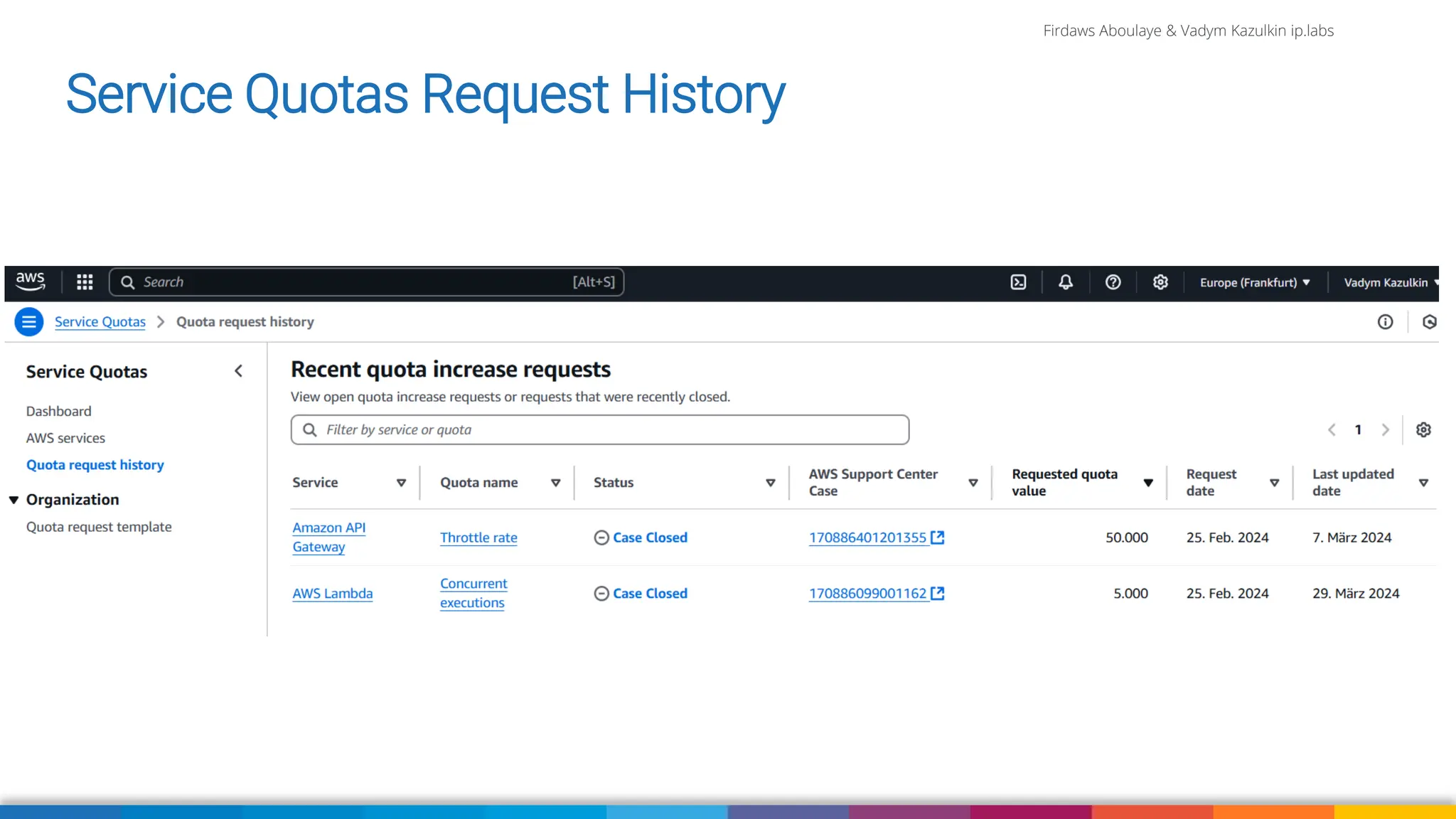Collapse the Service Quotas side panel
Image resolution: width=1456 pixels, height=819 pixels.
pos(238,371)
